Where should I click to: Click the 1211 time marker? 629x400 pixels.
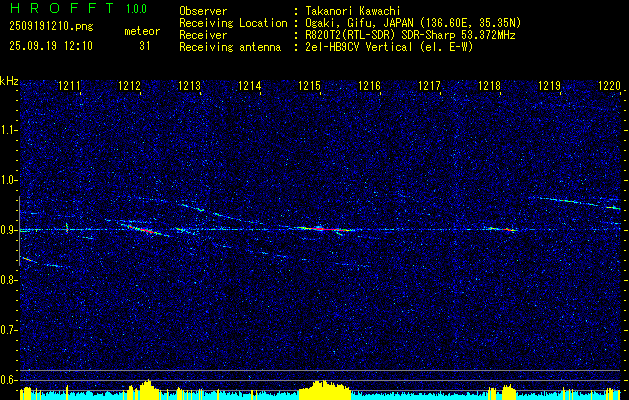69,85
